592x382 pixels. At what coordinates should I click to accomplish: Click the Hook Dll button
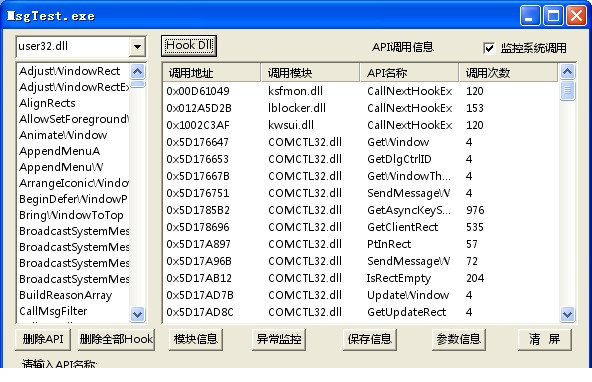click(x=189, y=46)
